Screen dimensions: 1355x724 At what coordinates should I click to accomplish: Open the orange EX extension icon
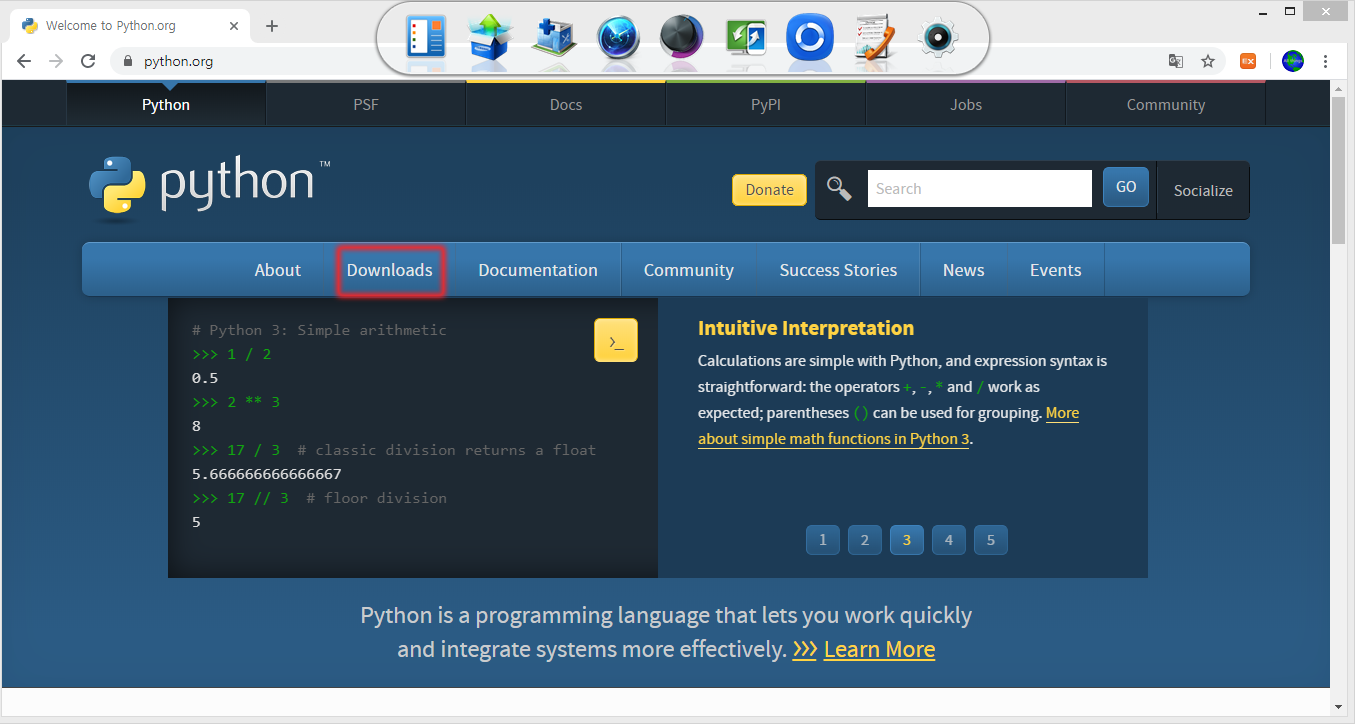pyautogui.click(x=1248, y=61)
